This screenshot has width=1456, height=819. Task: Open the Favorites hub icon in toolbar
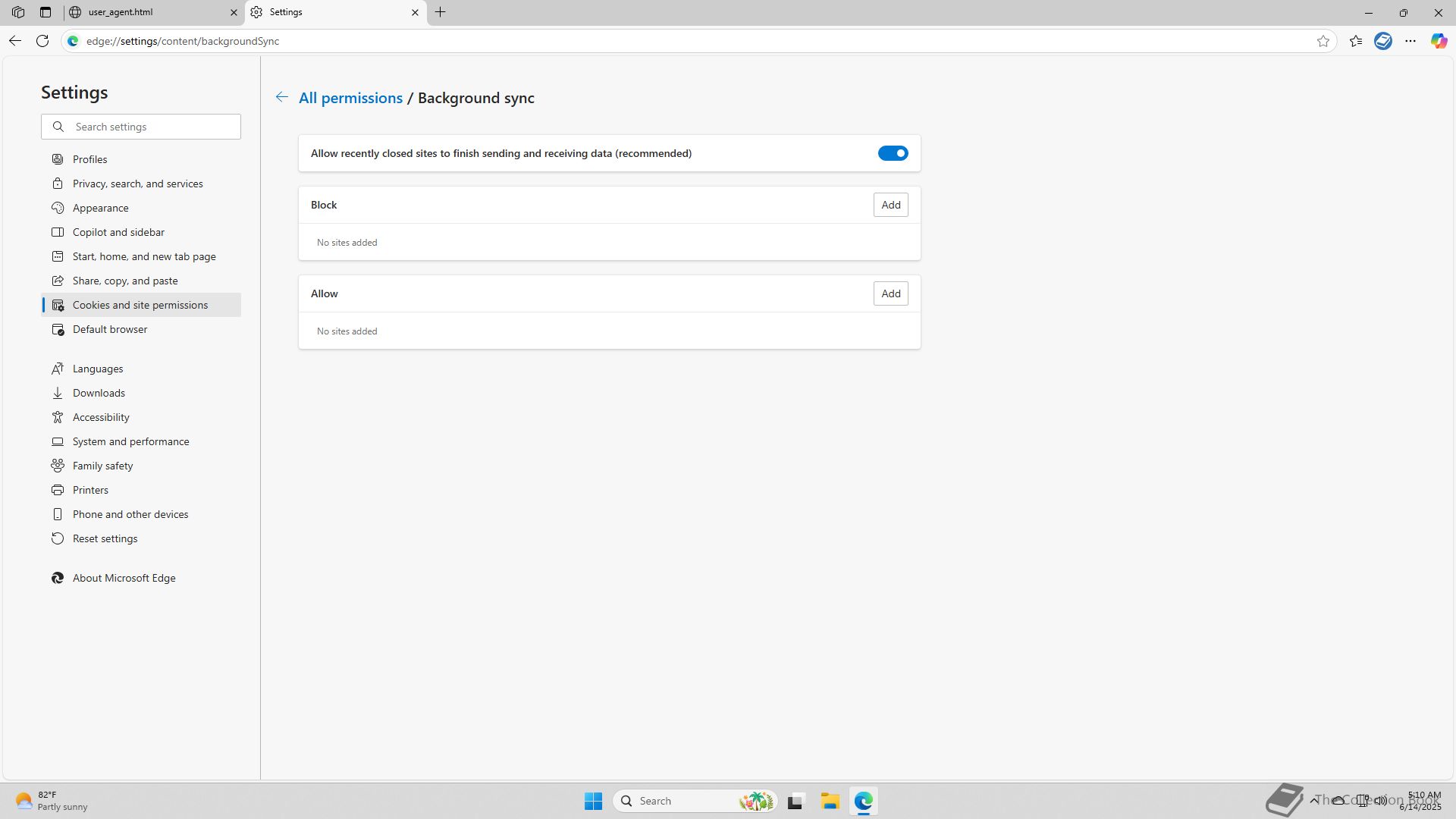click(x=1355, y=41)
